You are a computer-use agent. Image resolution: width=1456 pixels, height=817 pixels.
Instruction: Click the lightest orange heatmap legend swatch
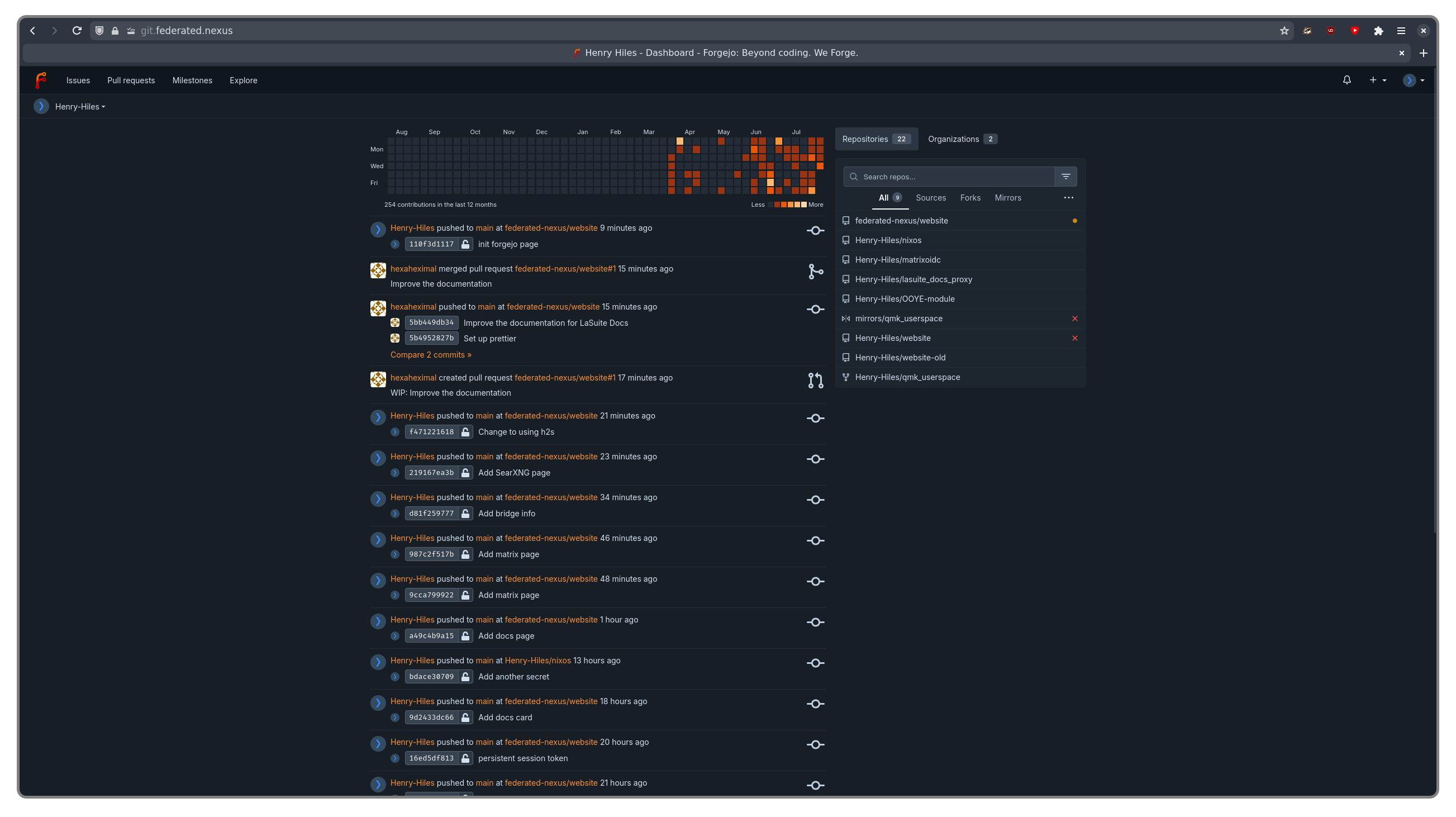pos(804,205)
